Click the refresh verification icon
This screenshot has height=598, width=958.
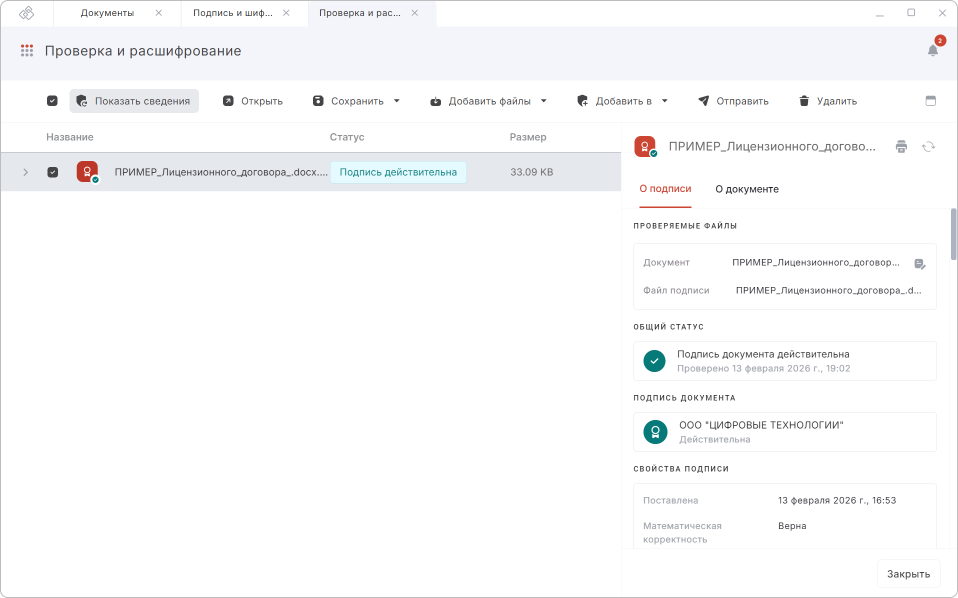click(x=928, y=147)
